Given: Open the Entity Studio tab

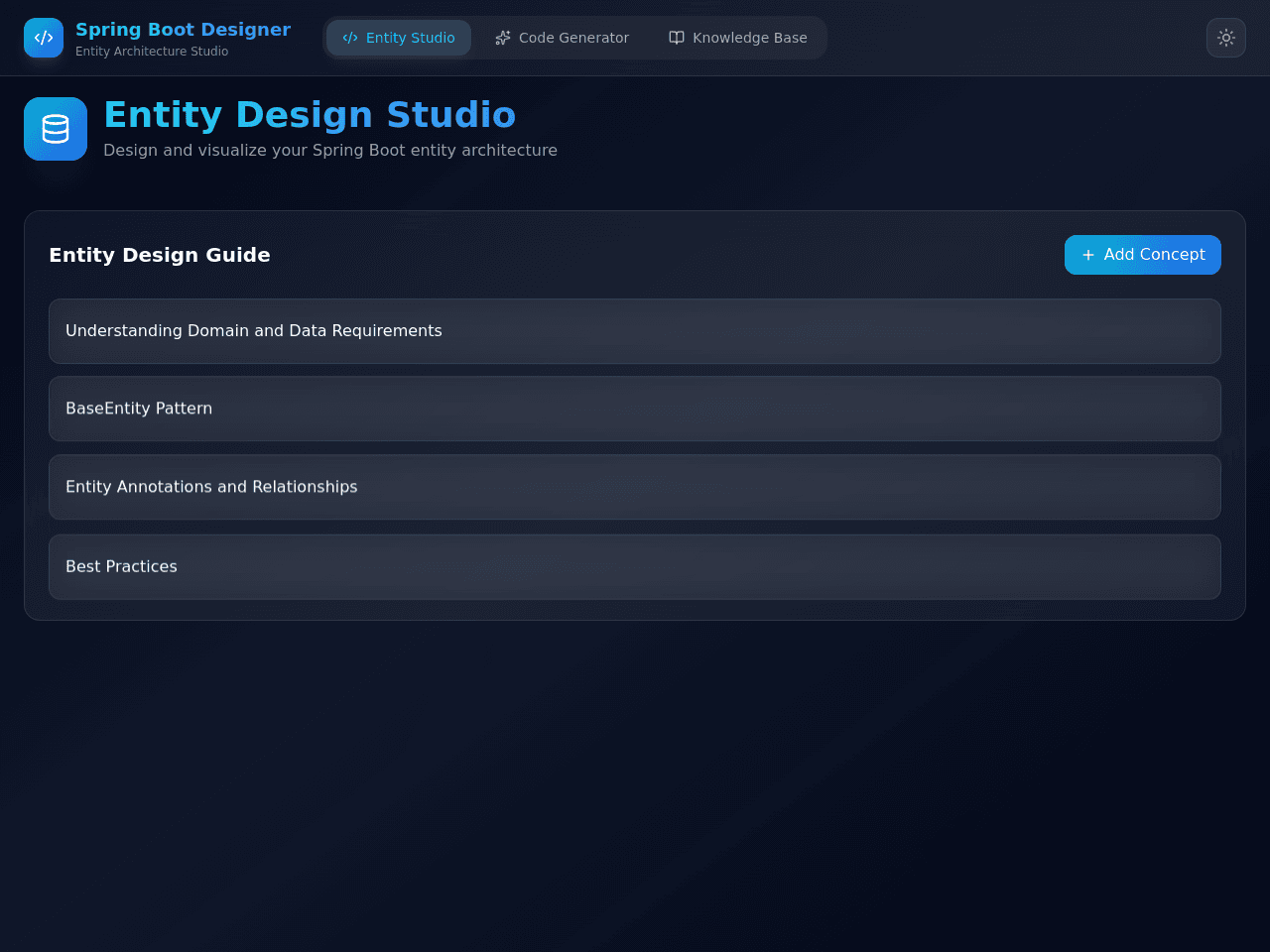Looking at the screenshot, I should tap(399, 38).
